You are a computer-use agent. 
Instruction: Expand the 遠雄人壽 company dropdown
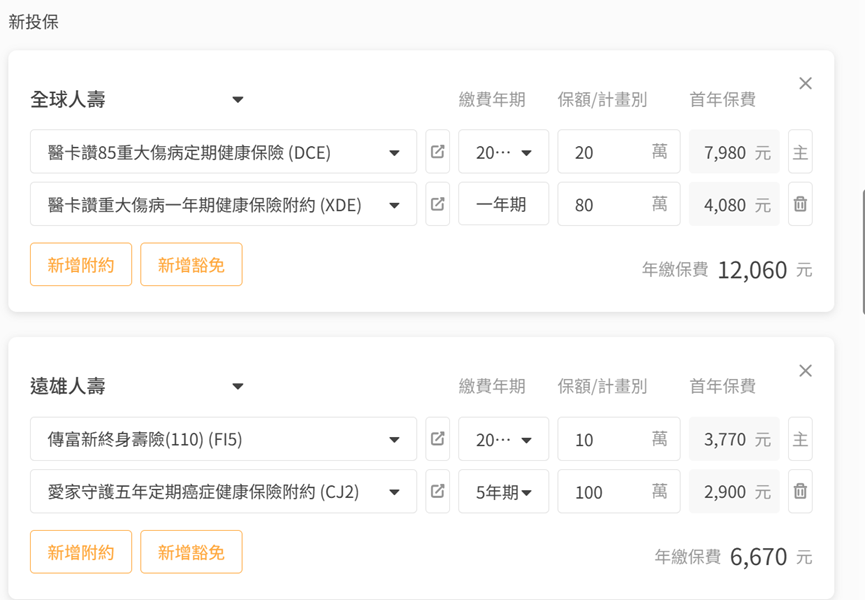pos(238,387)
